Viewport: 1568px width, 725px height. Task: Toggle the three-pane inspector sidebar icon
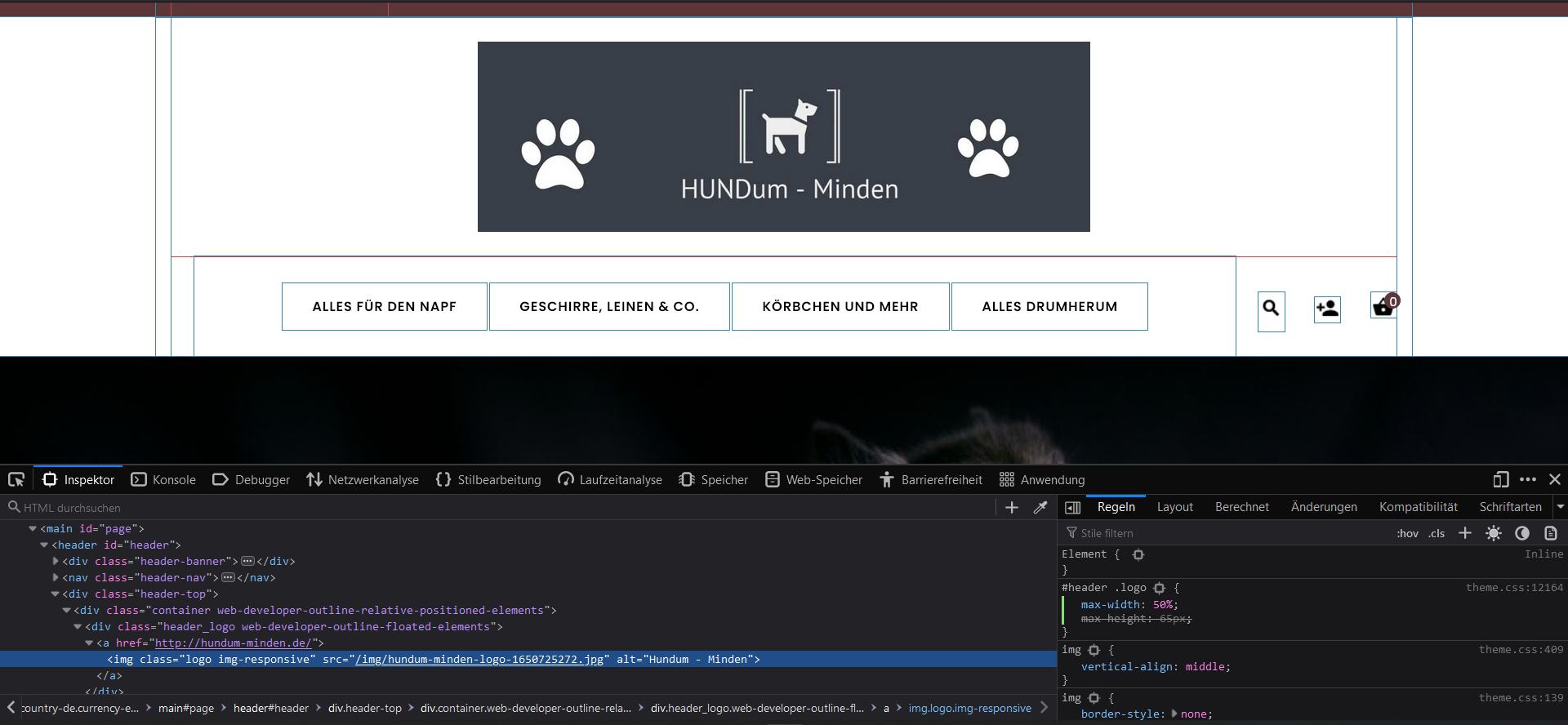[x=1073, y=508]
